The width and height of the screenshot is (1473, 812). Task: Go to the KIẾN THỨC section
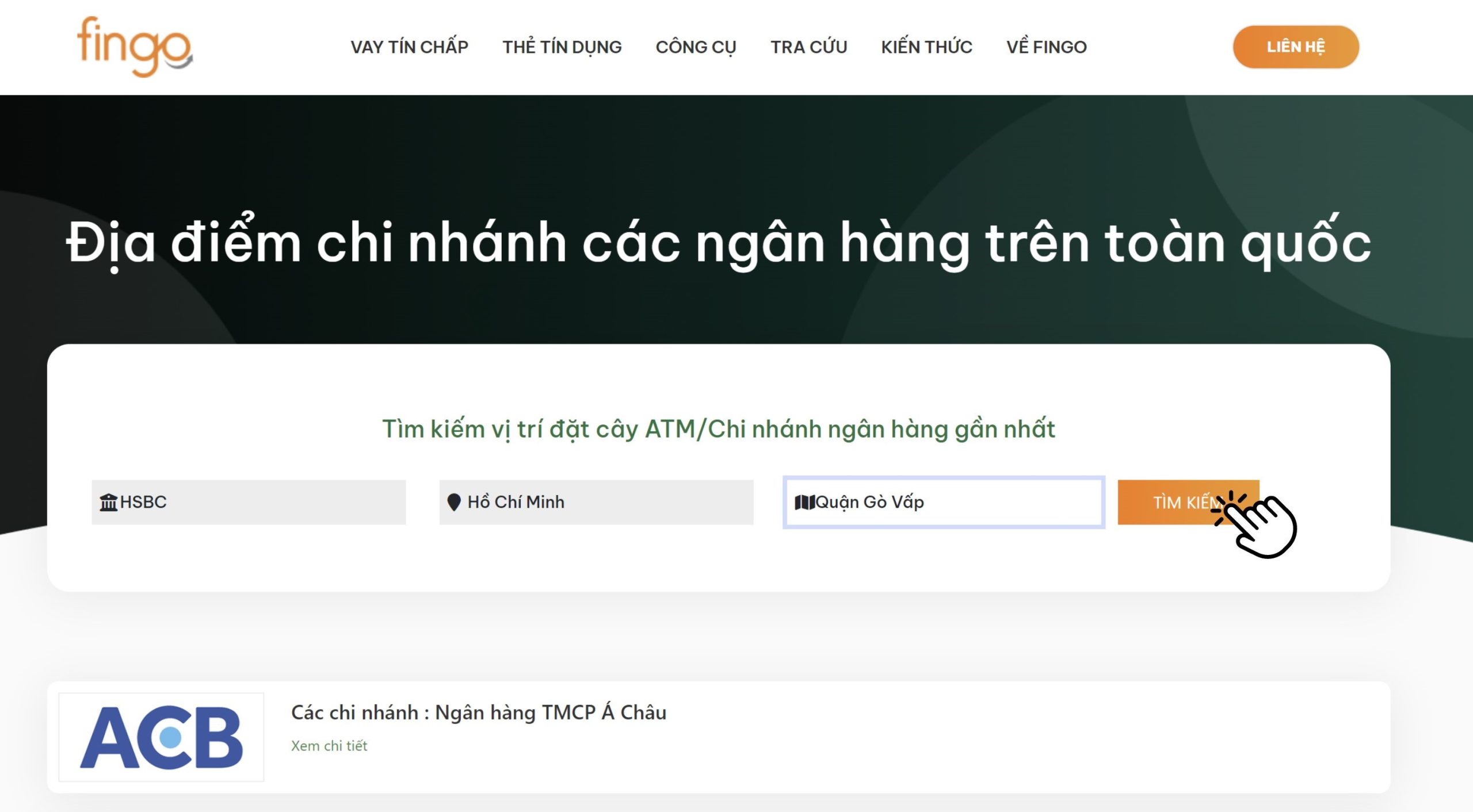click(926, 47)
